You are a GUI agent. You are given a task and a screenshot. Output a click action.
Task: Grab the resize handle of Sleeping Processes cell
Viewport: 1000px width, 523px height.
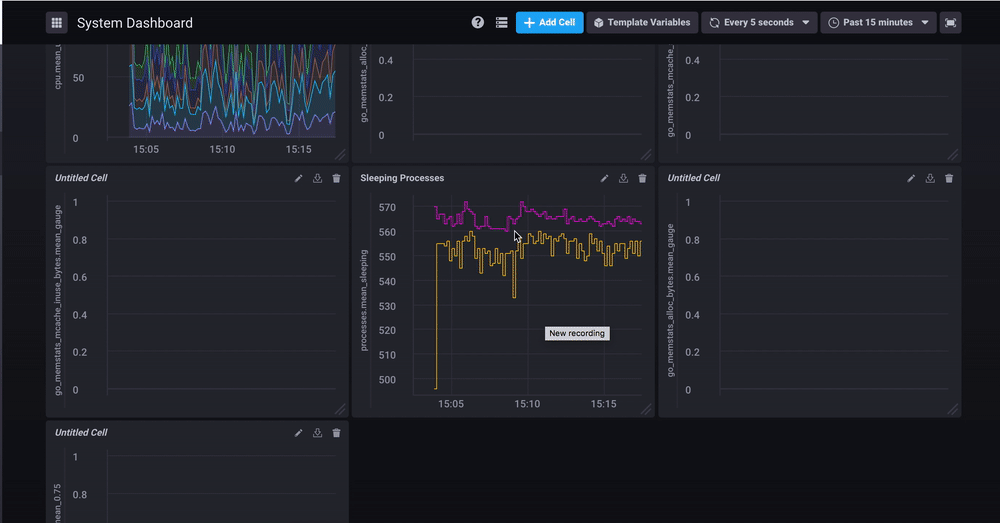pos(646,409)
